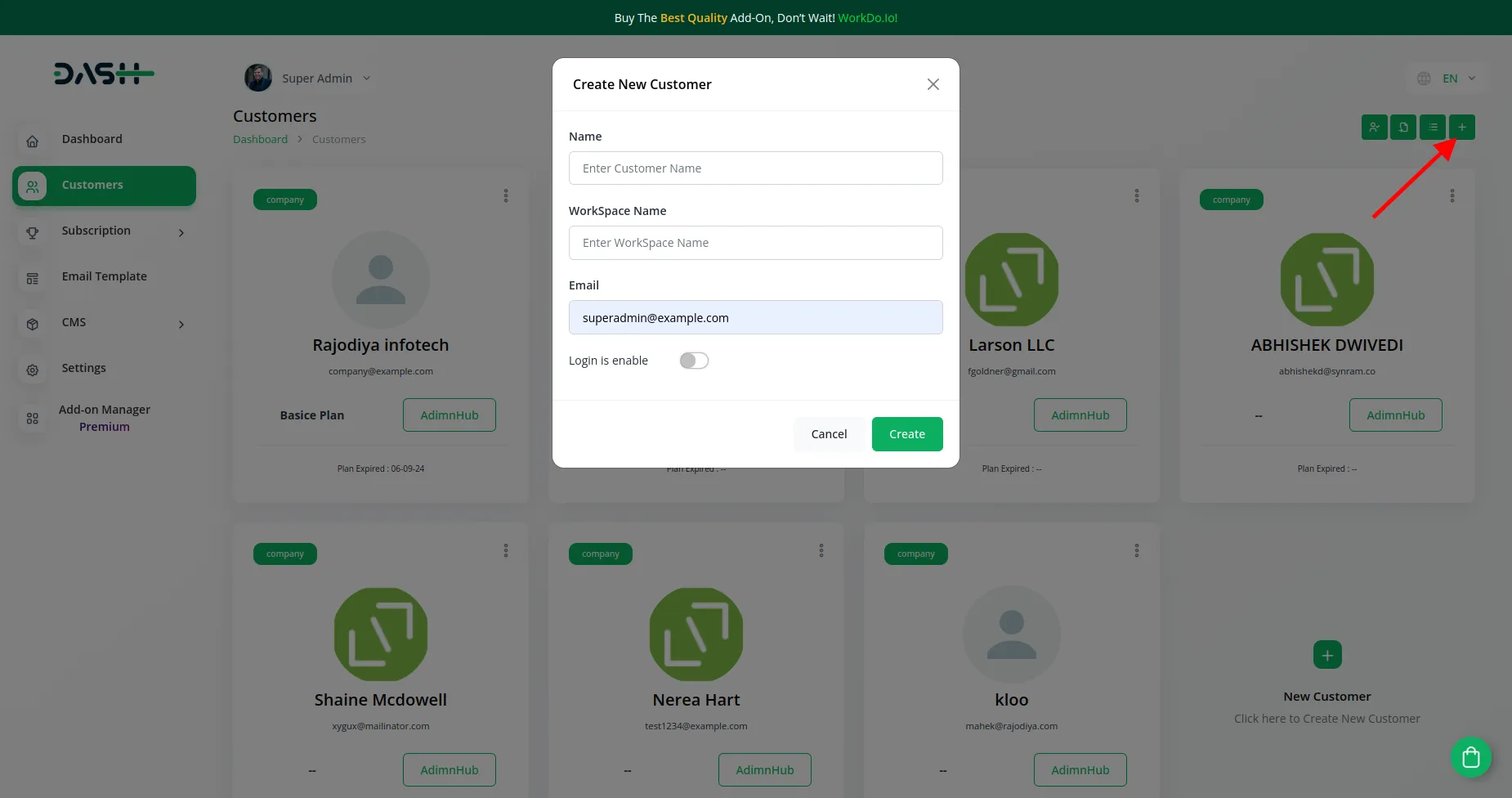Image resolution: width=1512 pixels, height=798 pixels.
Task: Click the Settings gear icon in sidebar
Action: coord(33,370)
